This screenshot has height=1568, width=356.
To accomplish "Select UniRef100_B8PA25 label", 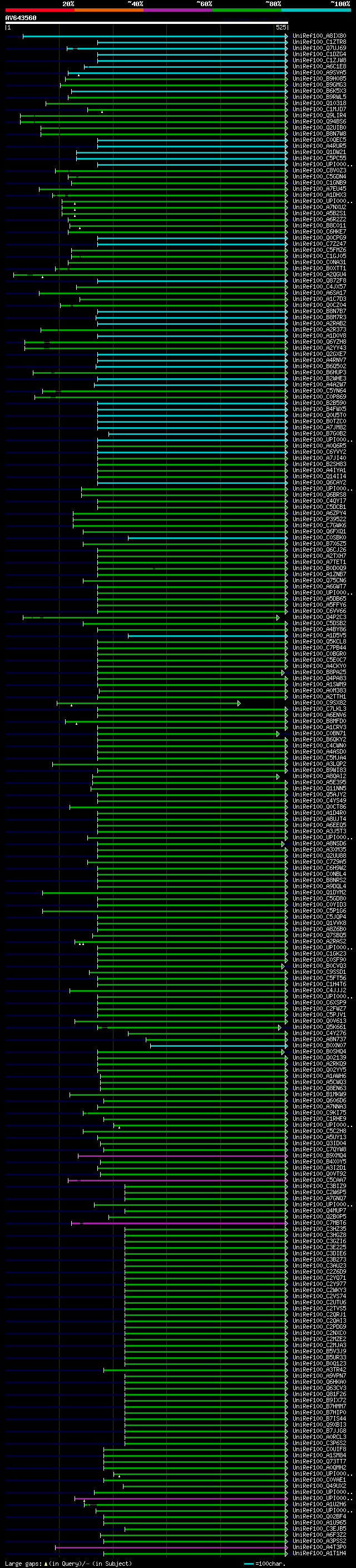I will pos(319,673).
